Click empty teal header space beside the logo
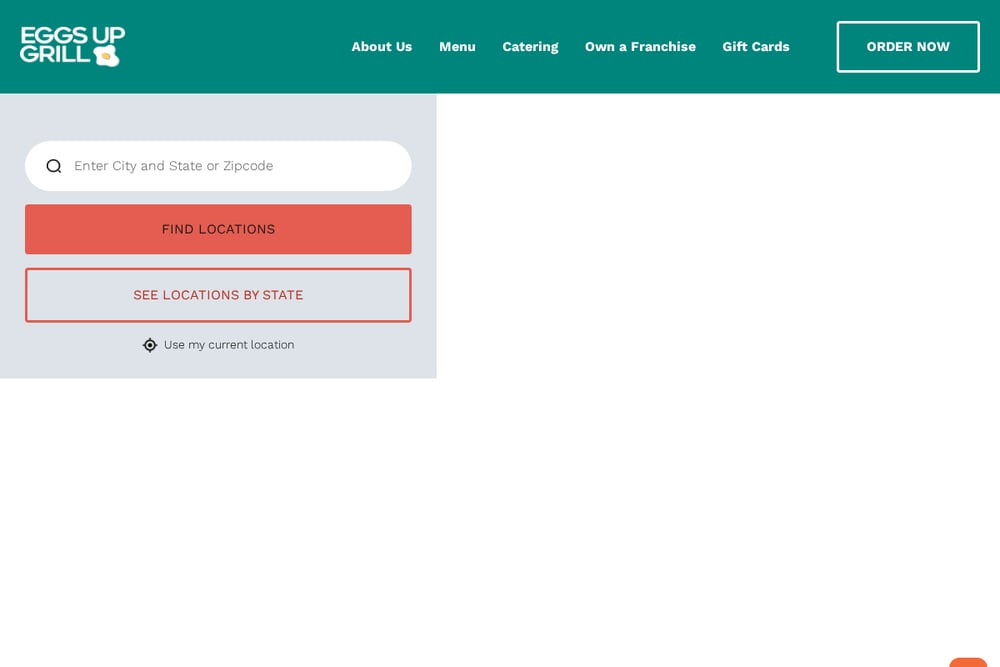1000x667 pixels. pyautogui.click(x=236, y=47)
